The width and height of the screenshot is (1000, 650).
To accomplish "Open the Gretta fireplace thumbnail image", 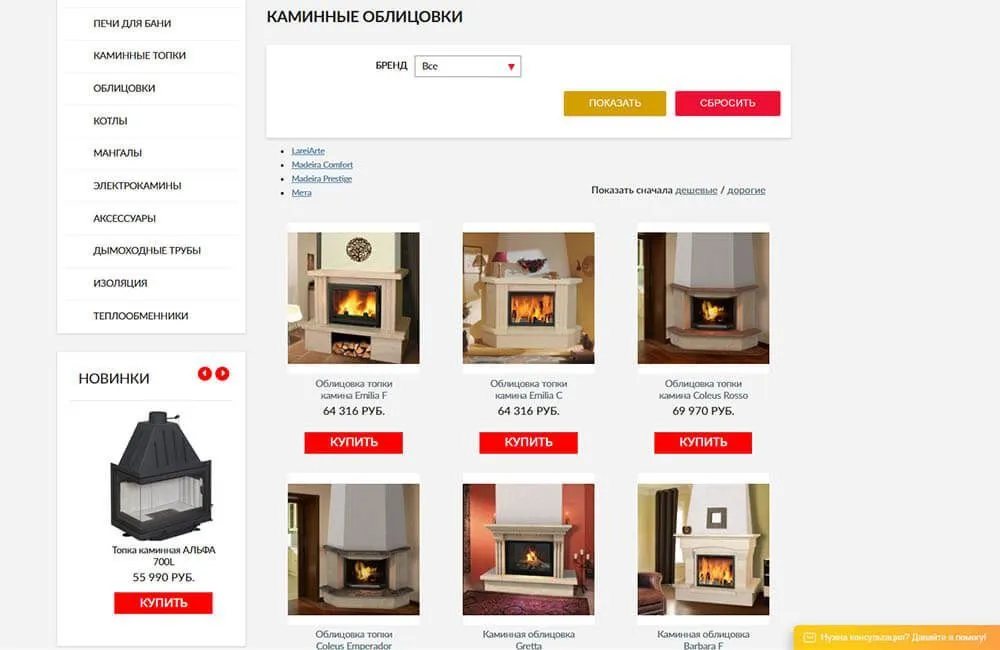I will (x=529, y=549).
